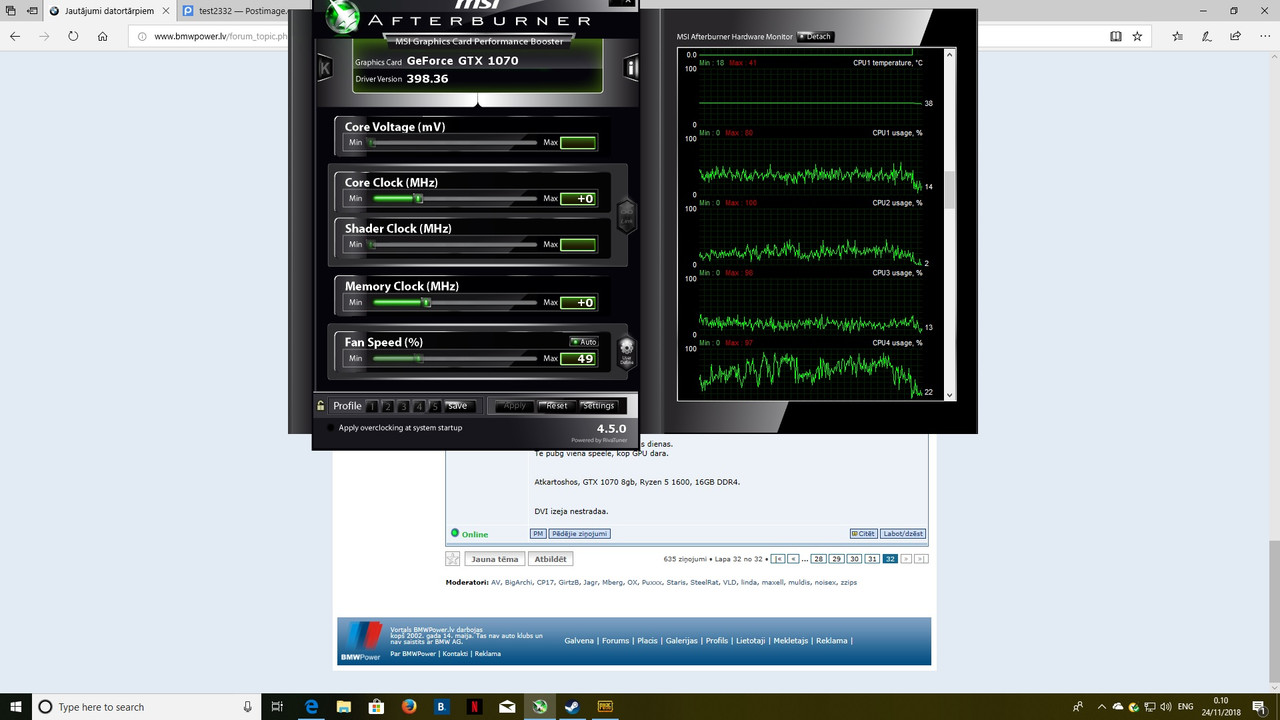
Task: Click the Core Voltage slider track
Action: pos(453,143)
